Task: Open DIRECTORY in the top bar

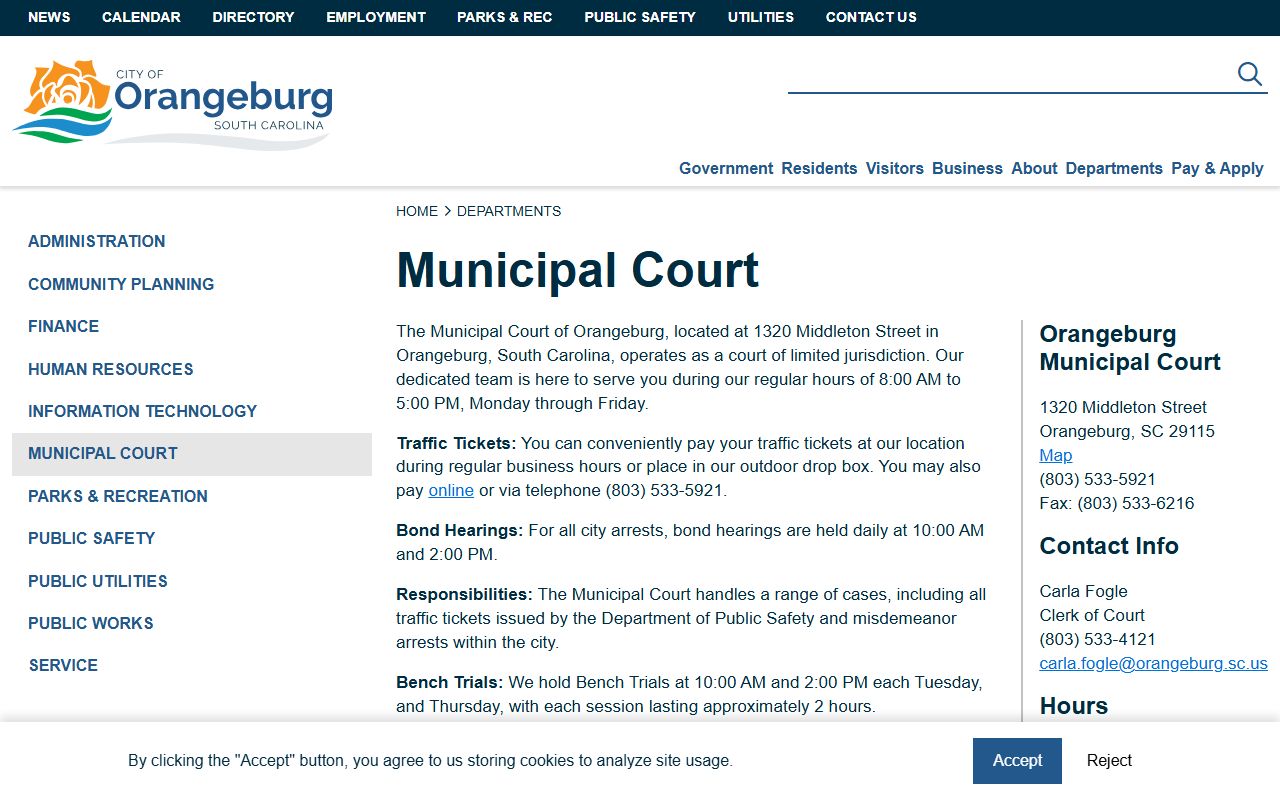Action: pos(253,17)
